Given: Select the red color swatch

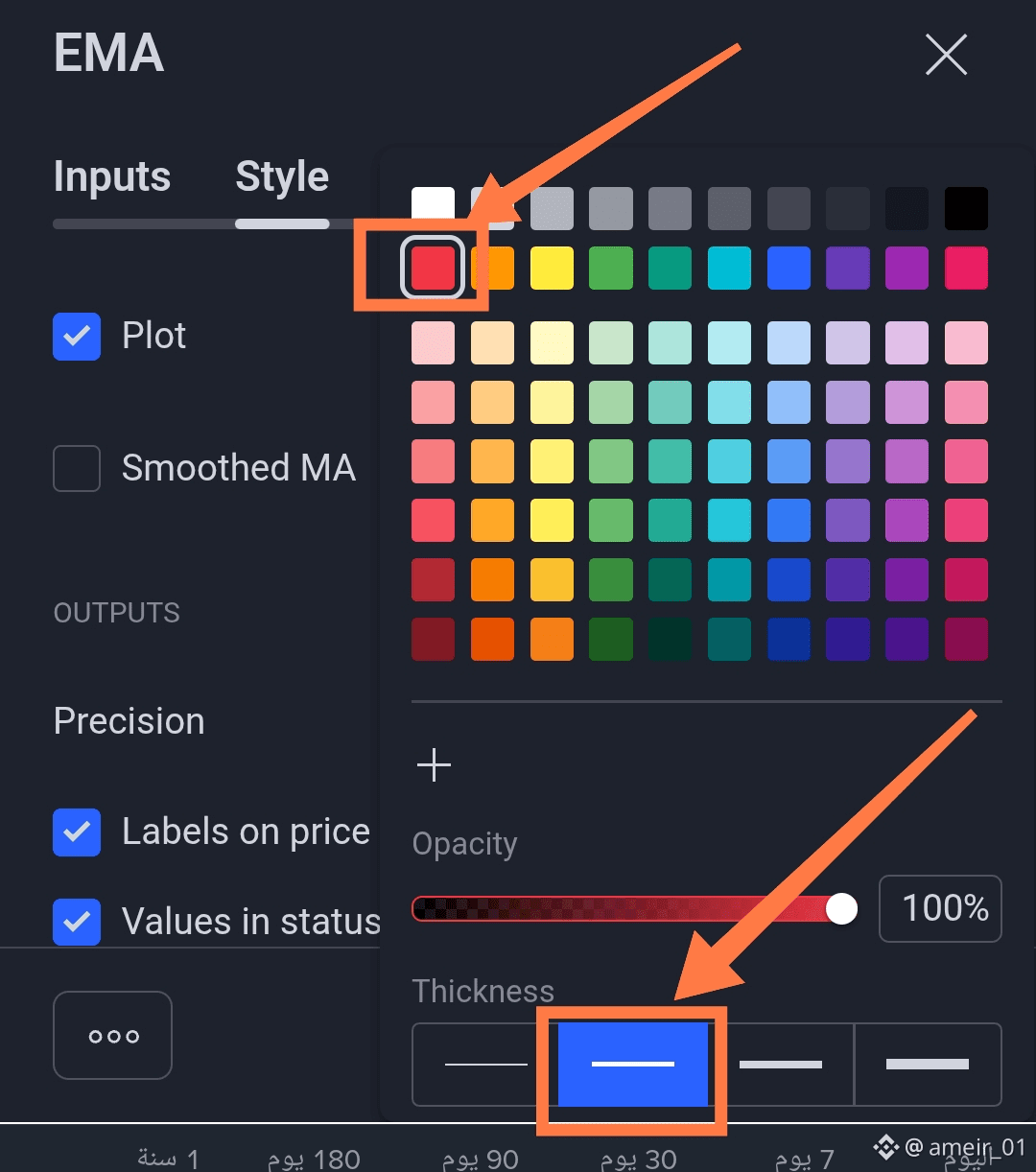Looking at the screenshot, I should click(433, 269).
